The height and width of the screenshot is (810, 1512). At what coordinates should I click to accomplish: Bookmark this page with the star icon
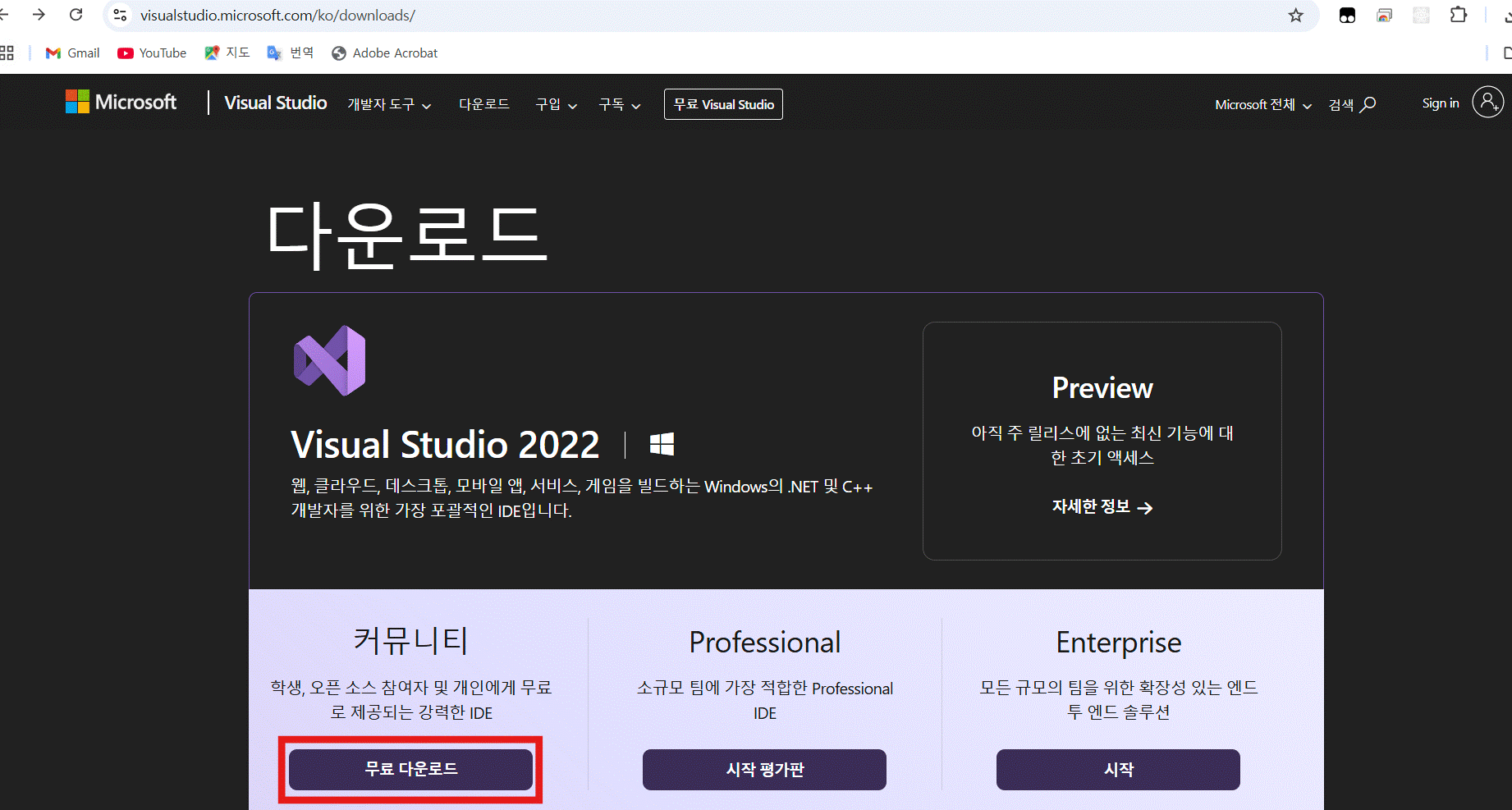(x=1295, y=15)
